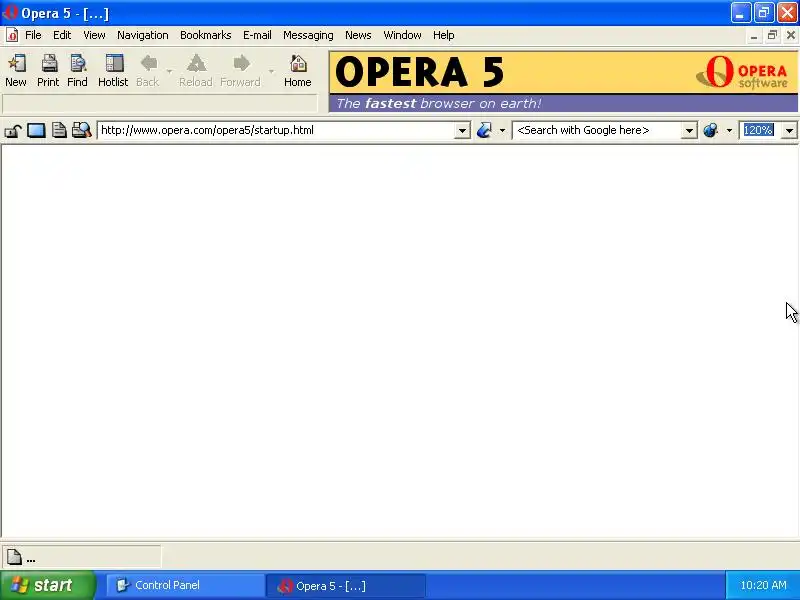Open the Window menu

(x=403, y=35)
